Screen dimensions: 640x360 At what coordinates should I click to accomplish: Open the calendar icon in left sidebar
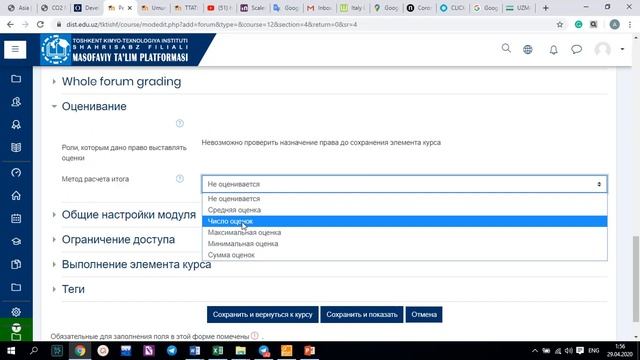coord(16,218)
